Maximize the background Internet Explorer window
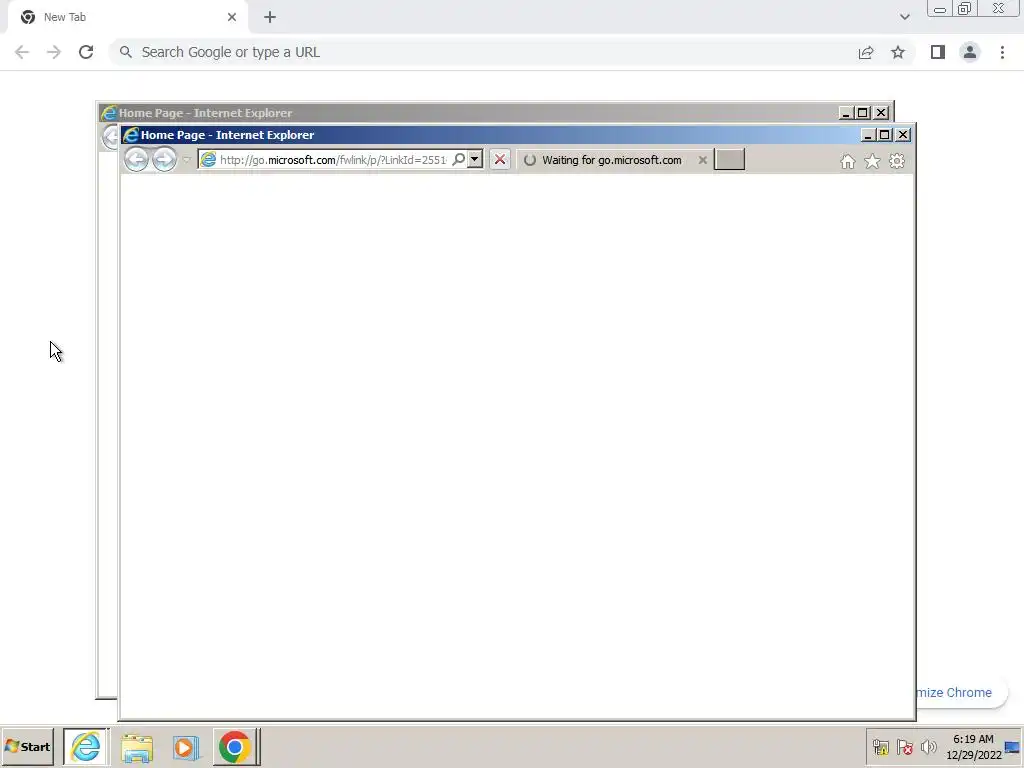Viewport: 1024px width, 768px height. click(x=863, y=113)
